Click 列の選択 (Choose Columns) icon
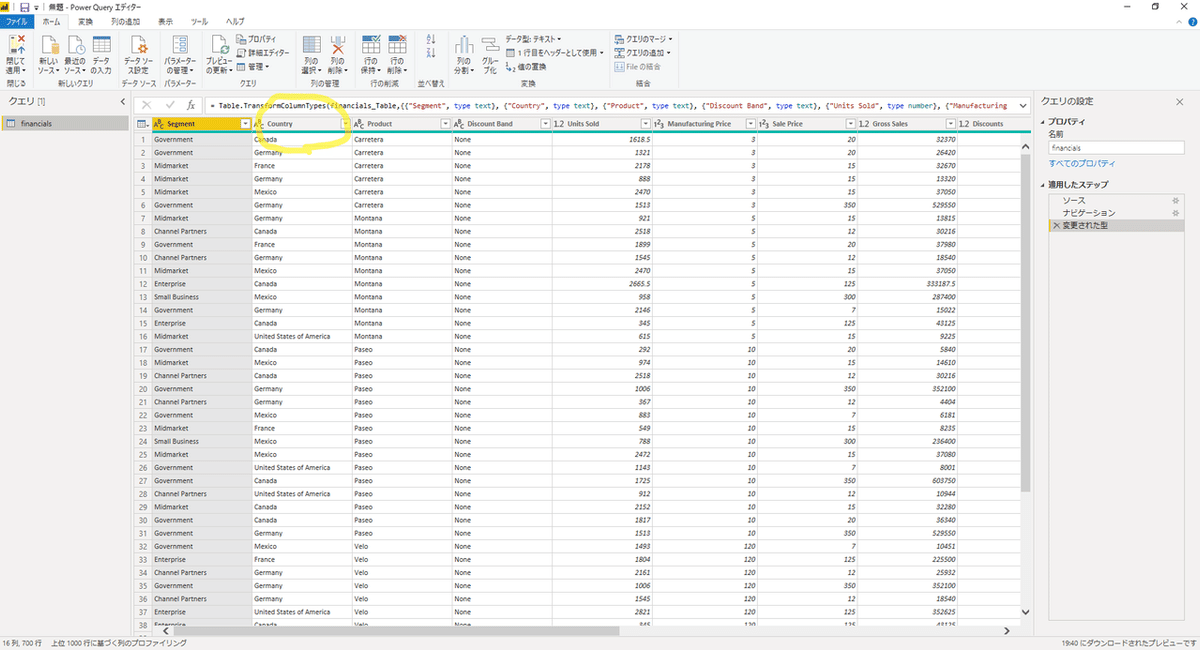1200x650 pixels. coord(311,44)
